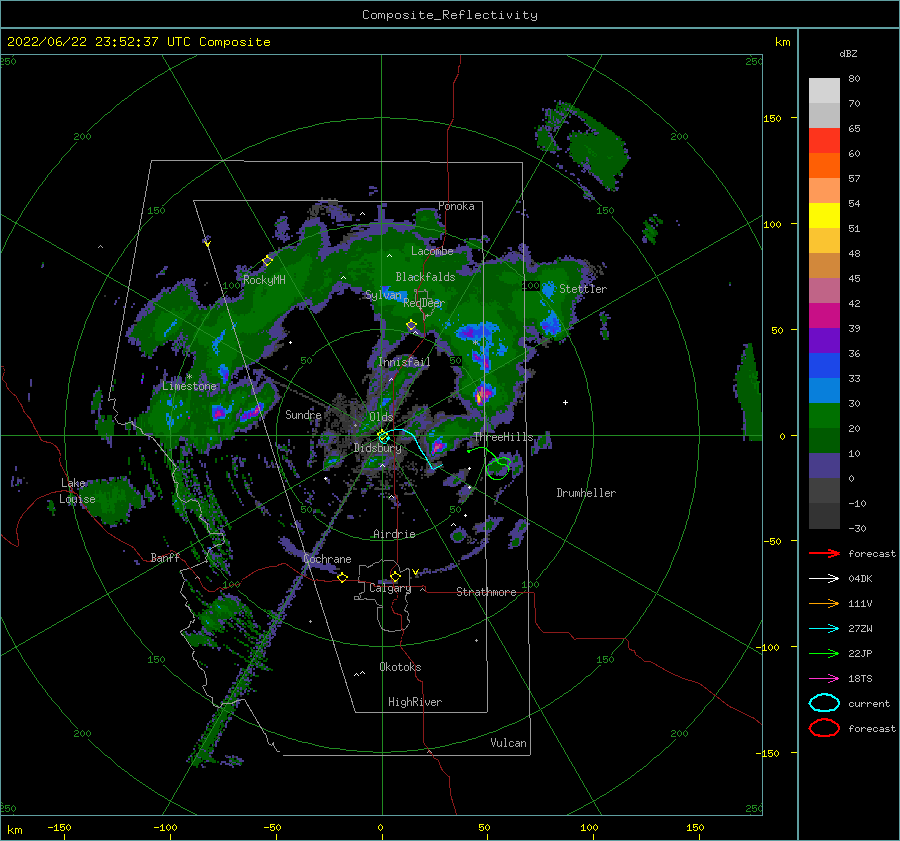Click the green storm cell ellipse near ThreeHills
This screenshot has width=900, height=841.
(498, 468)
